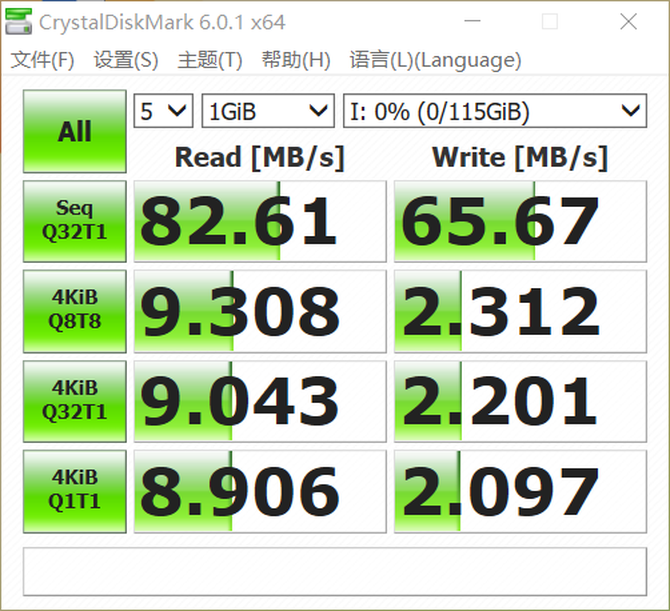The height and width of the screenshot is (611, 670).
Task: Run all benchmarks with the All button
Action: pos(75,132)
